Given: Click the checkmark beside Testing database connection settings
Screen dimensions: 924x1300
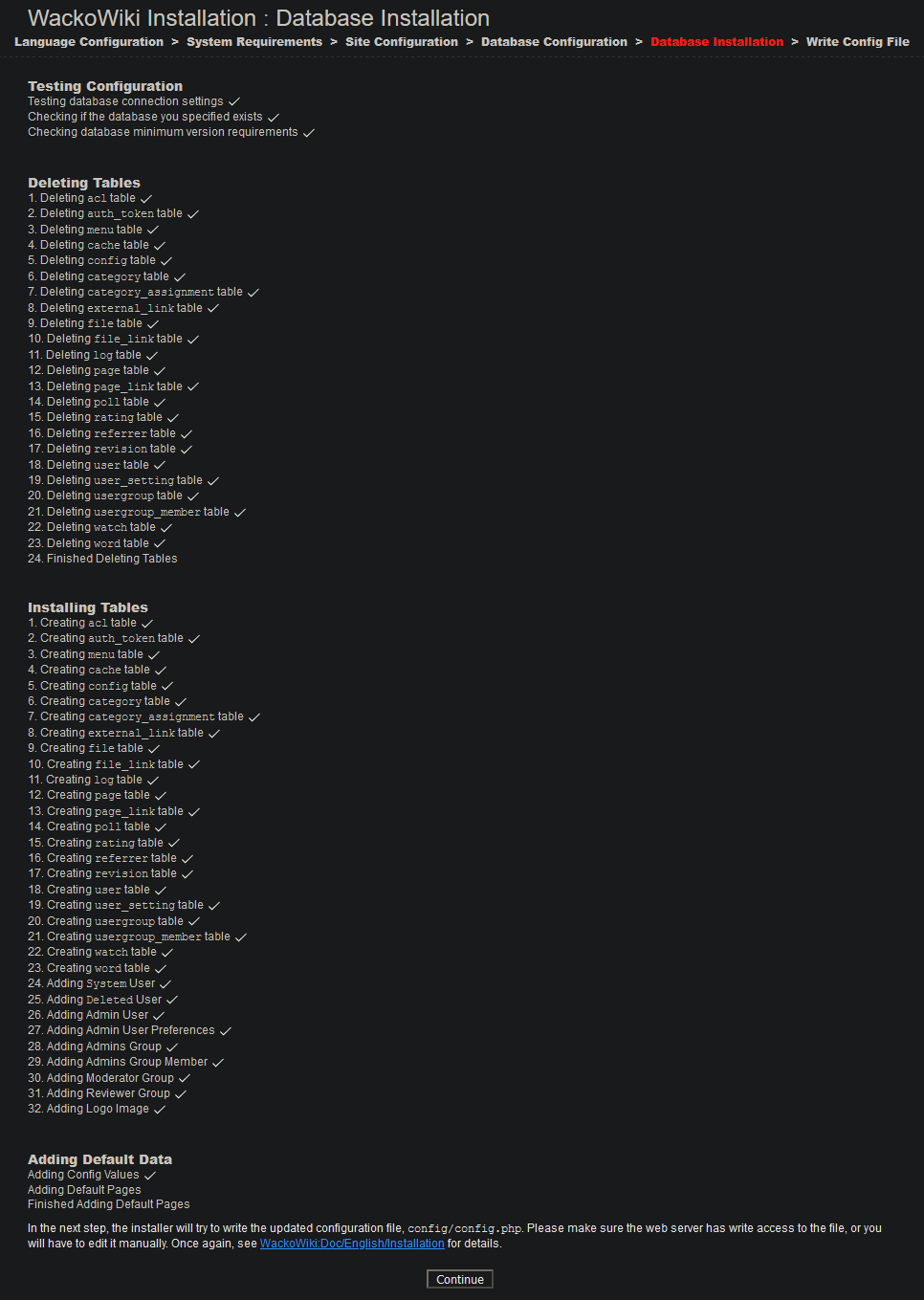Looking at the screenshot, I should [234, 101].
